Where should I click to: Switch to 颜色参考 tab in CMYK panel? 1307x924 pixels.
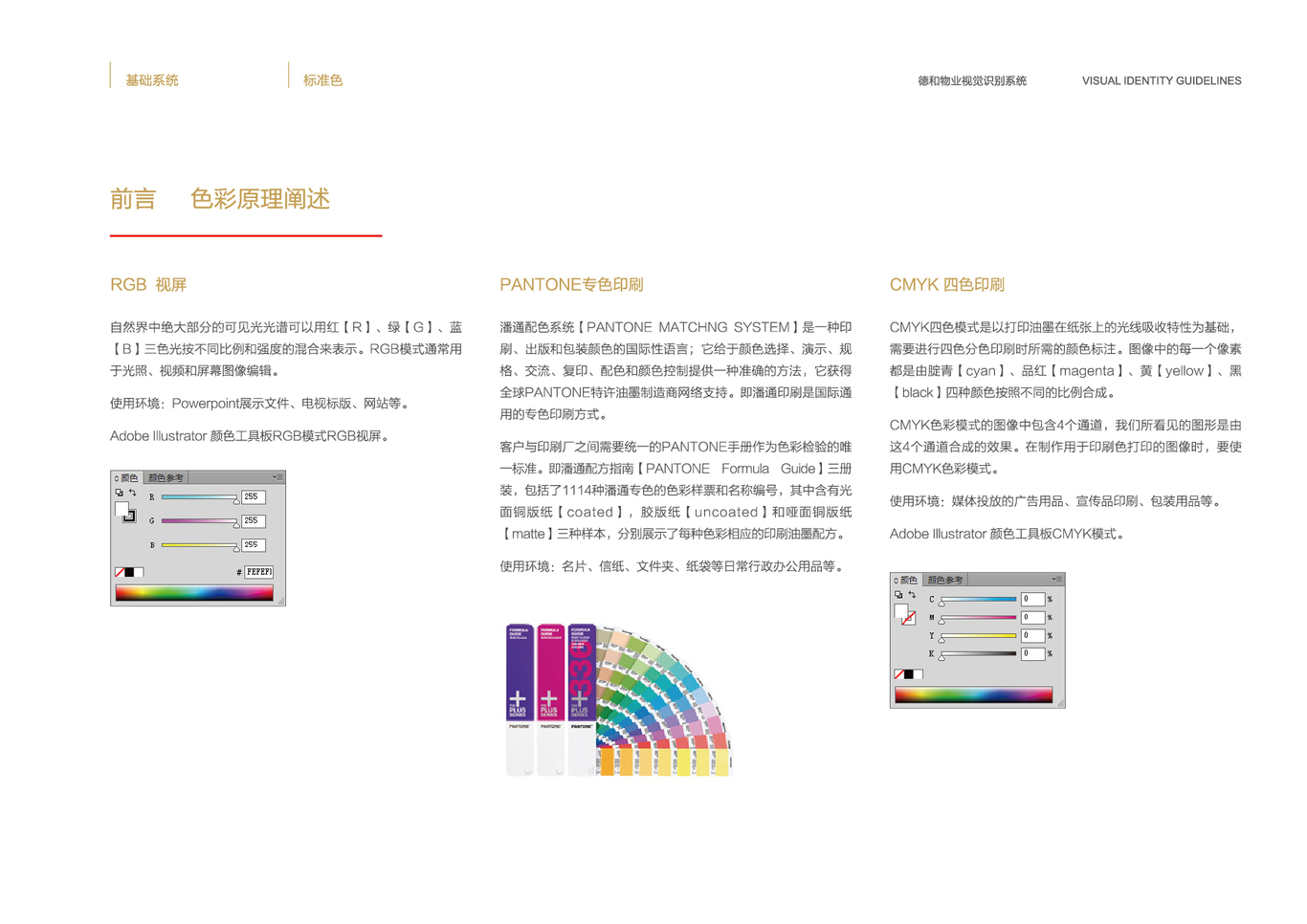point(945,580)
